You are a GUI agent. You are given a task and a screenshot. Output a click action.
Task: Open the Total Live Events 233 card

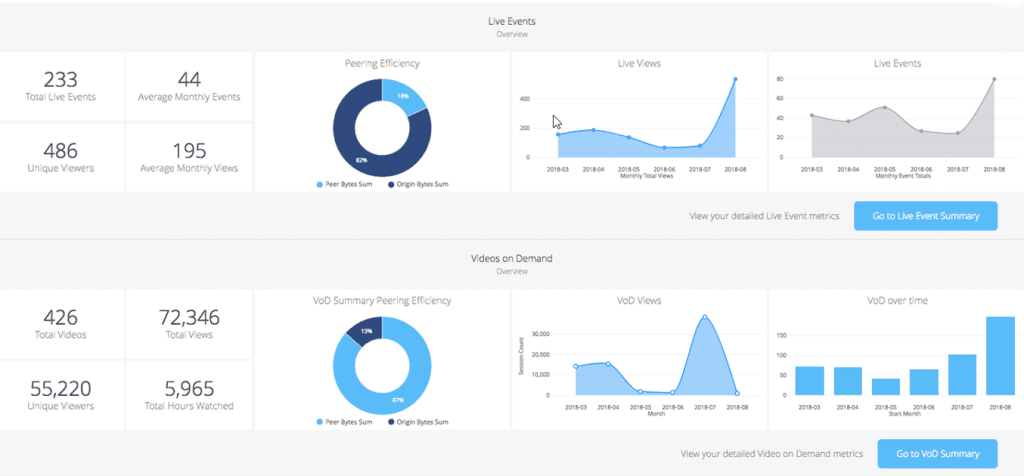click(62, 86)
